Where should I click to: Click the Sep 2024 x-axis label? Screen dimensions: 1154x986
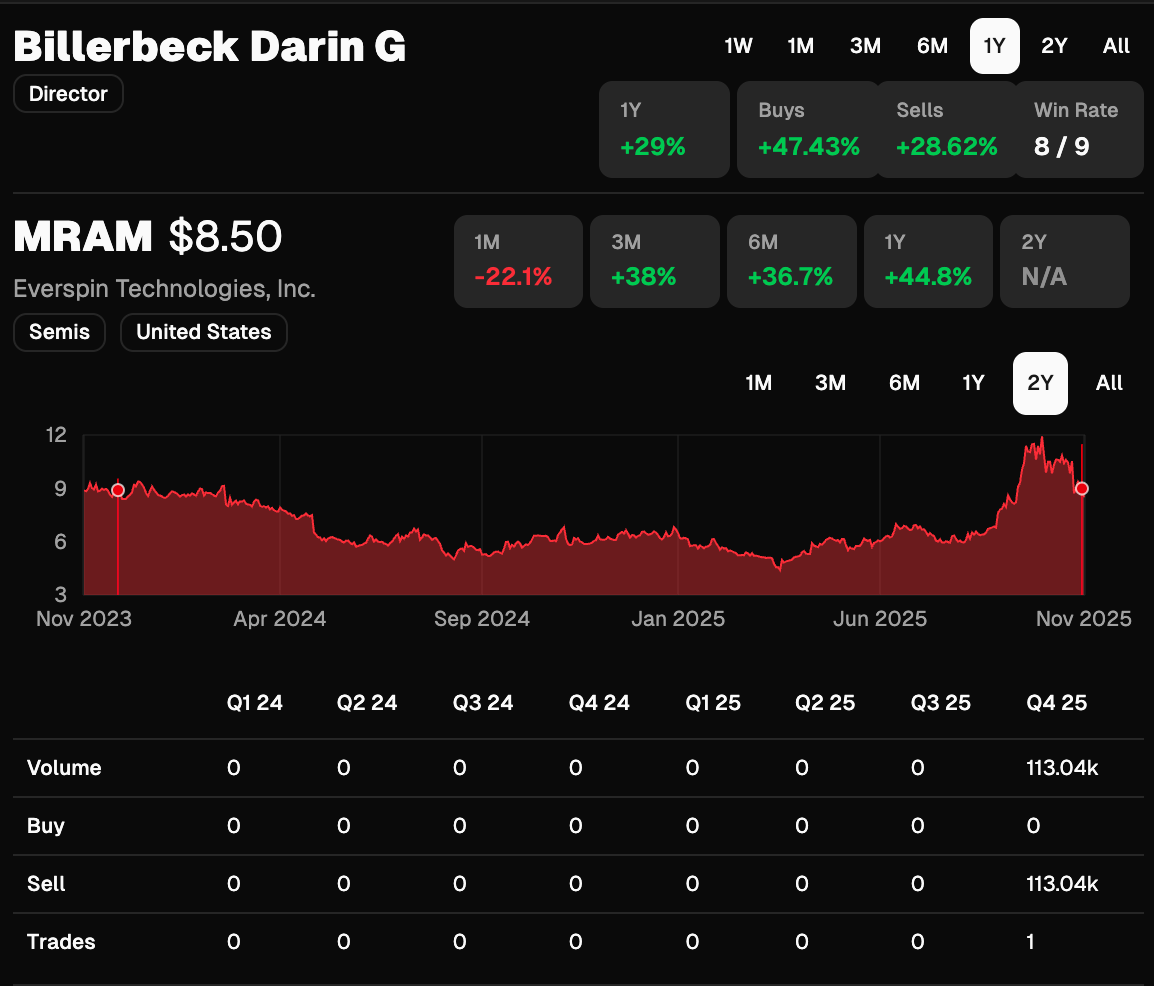(x=482, y=619)
